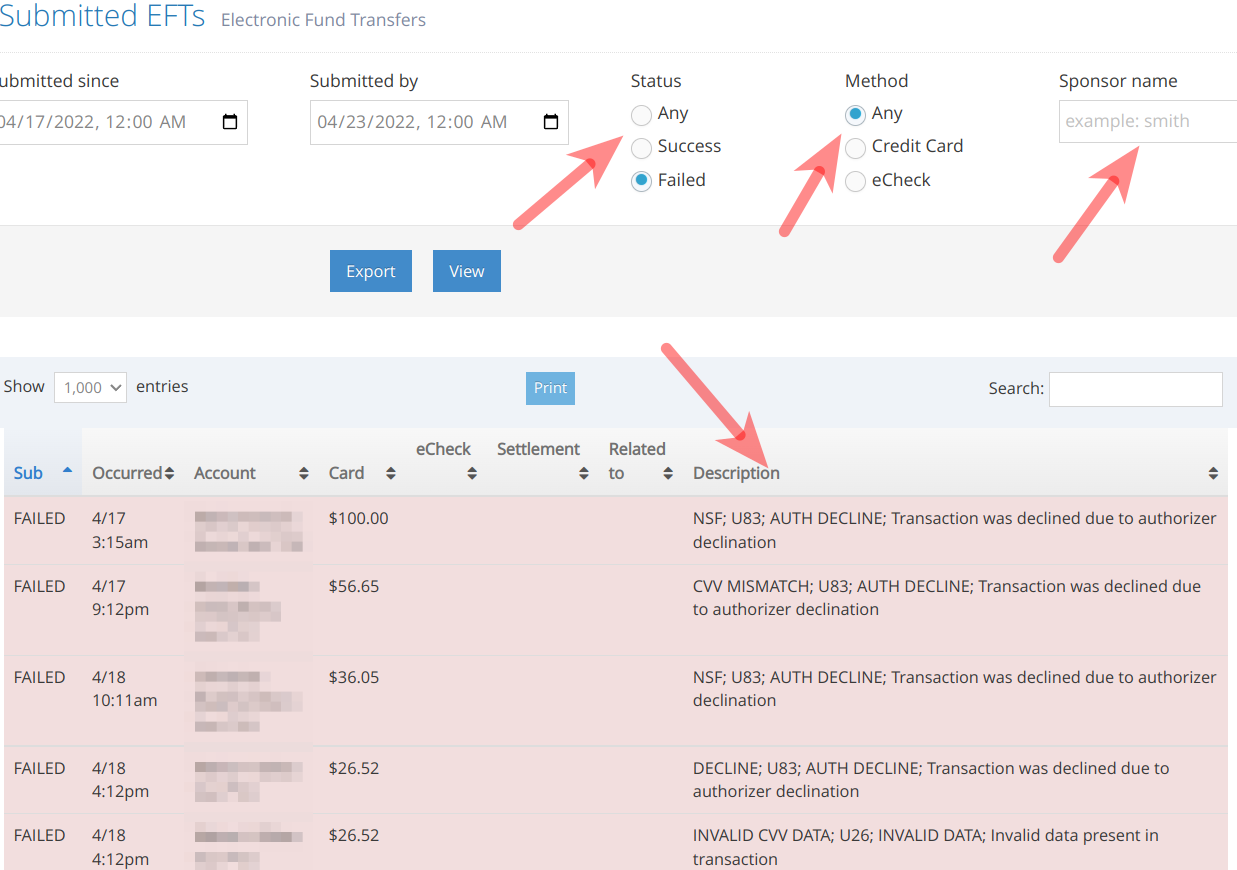Sort the Settlement column
The height and width of the screenshot is (870, 1237).
click(x=583, y=473)
